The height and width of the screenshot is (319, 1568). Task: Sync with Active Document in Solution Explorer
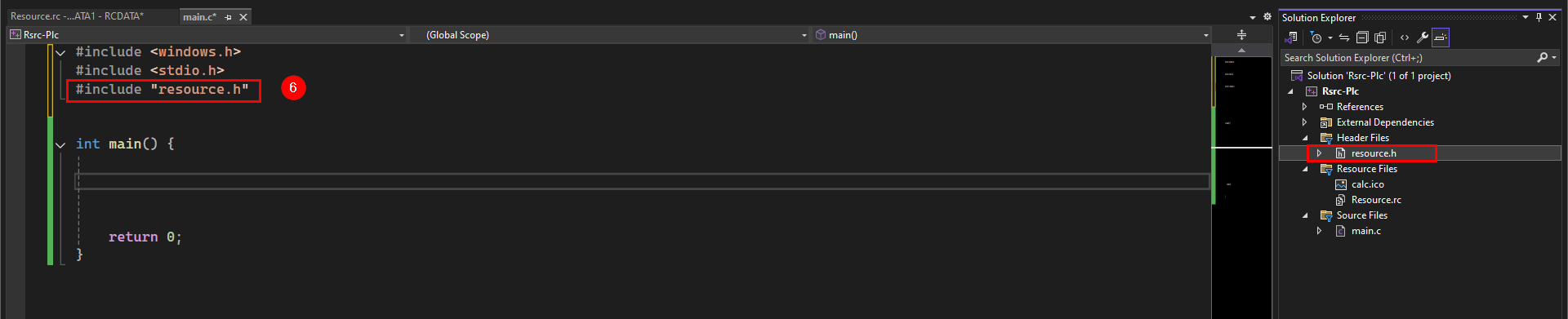pyautogui.click(x=1344, y=38)
